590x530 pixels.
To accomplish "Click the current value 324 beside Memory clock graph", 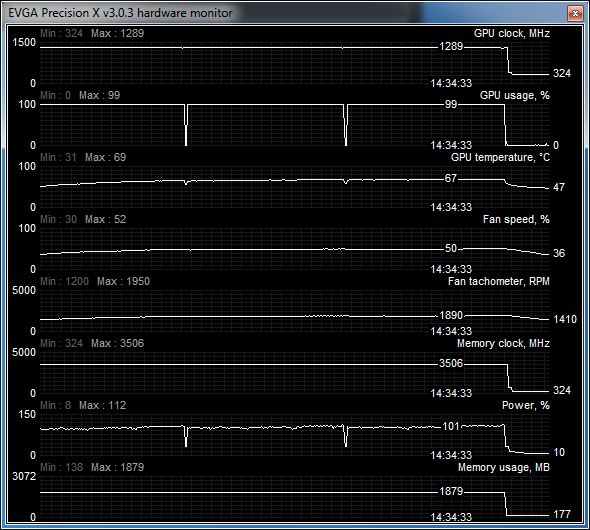I will pyautogui.click(x=562, y=391).
